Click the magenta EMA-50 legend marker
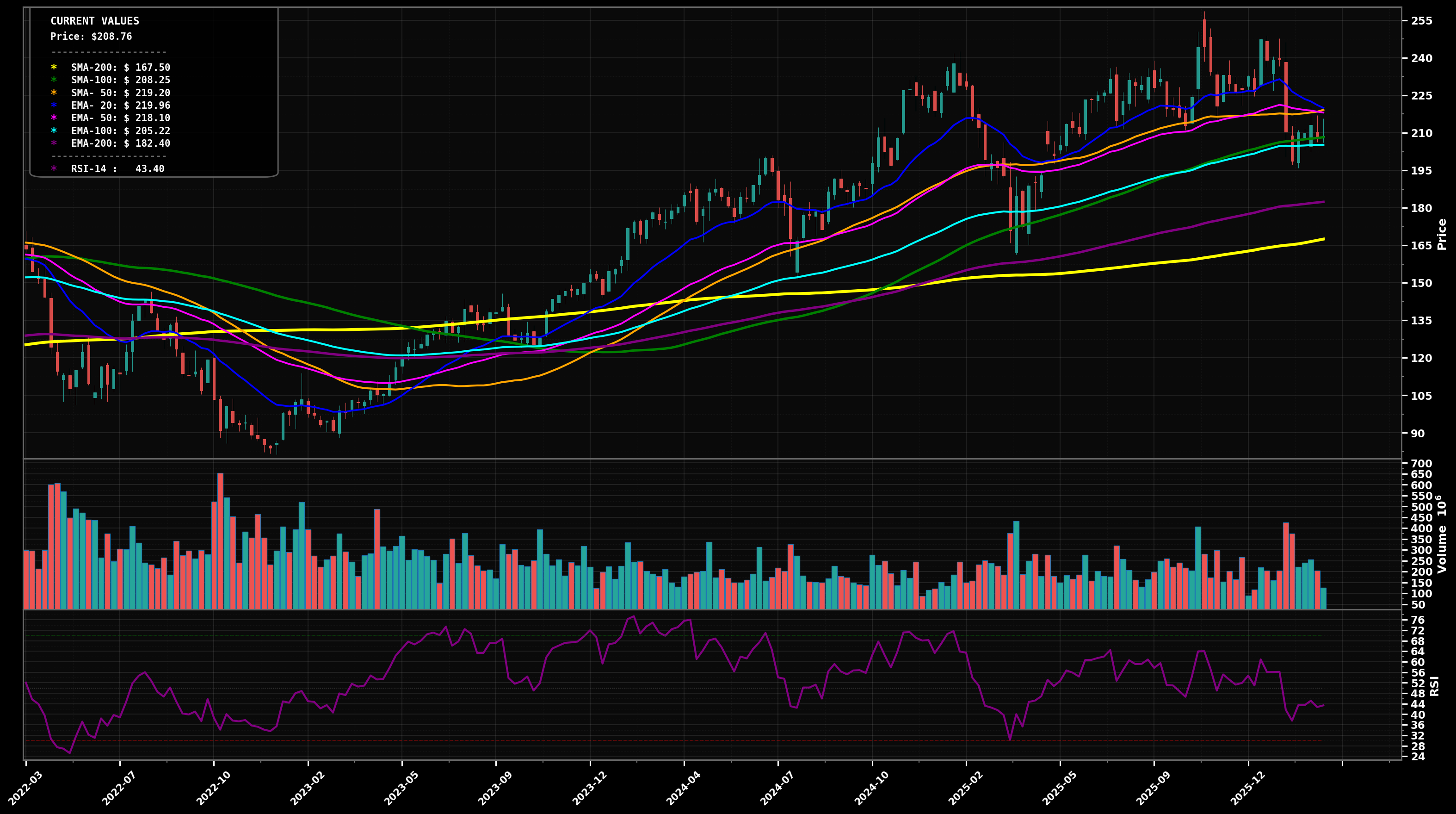Image resolution: width=1456 pixels, height=814 pixels. point(54,118)
